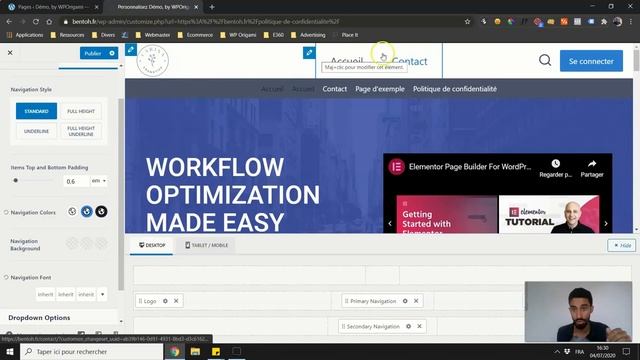Image resolution: width=640 pixels, height=360 pixels.
Task: Open a new browser tab
Action: [x=211, y=7]
